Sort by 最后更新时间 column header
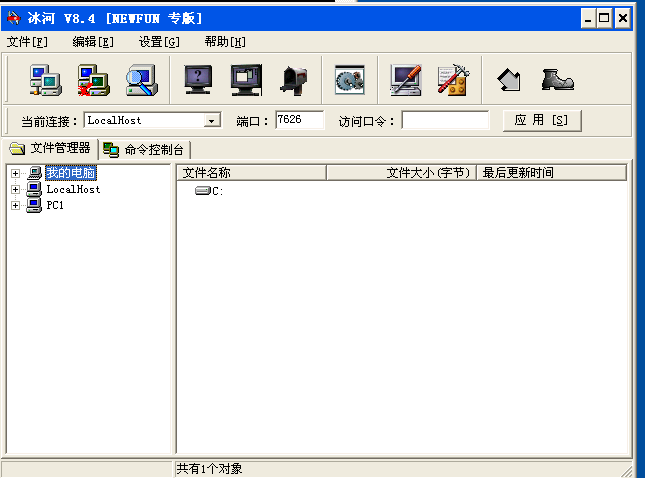645x478 pixels. pyautogui.click(x=551, y=173)
